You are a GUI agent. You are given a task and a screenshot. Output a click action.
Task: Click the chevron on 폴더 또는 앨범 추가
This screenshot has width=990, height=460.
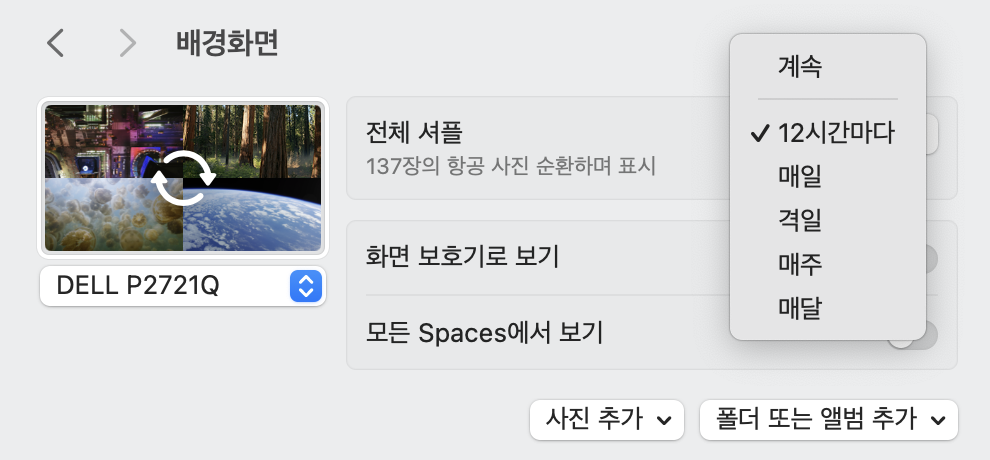[x=937, y=421]
